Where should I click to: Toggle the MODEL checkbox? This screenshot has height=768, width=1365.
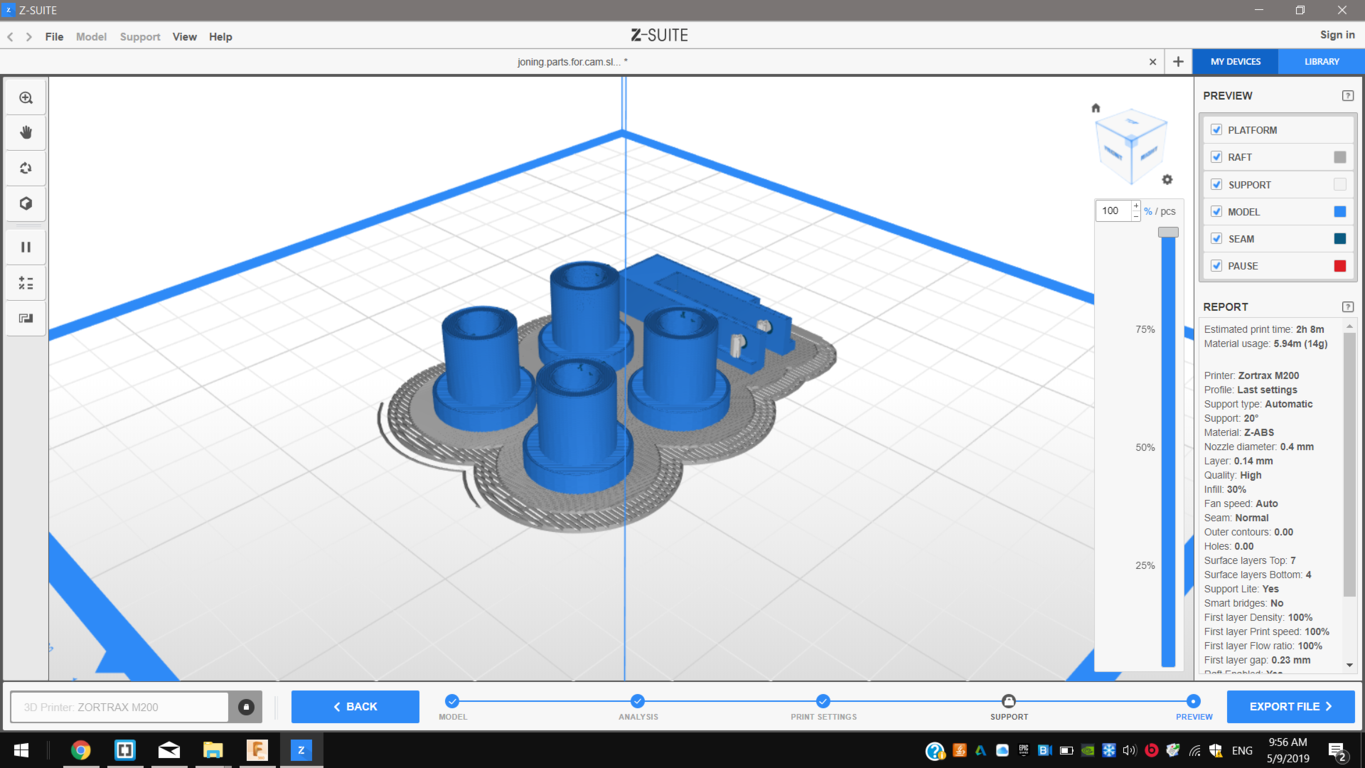click(1217, 212)
